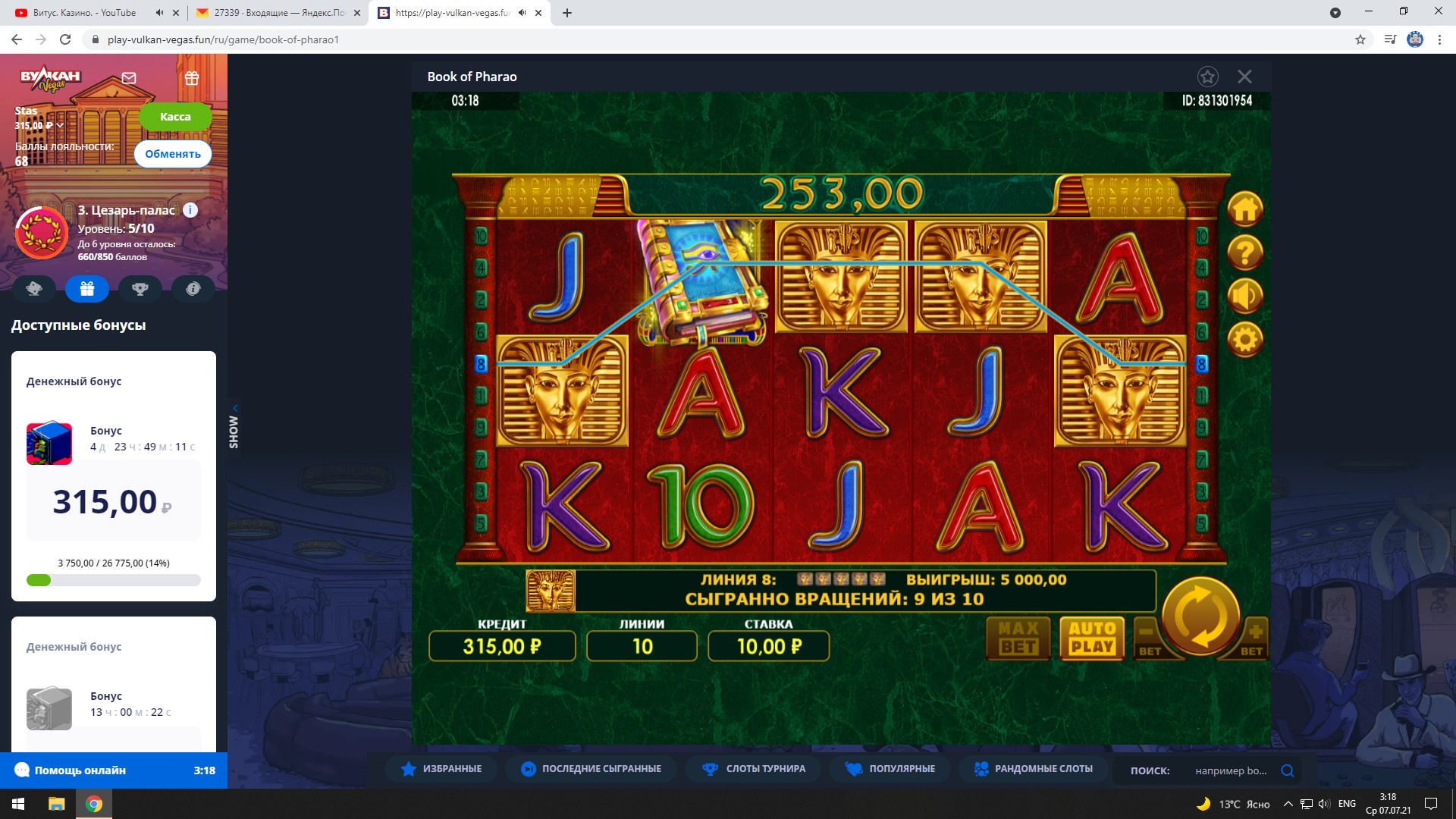1456x819 pixels.
Task: Switch to the Яндекс Почта tab
Action: (x=277, y=13)
